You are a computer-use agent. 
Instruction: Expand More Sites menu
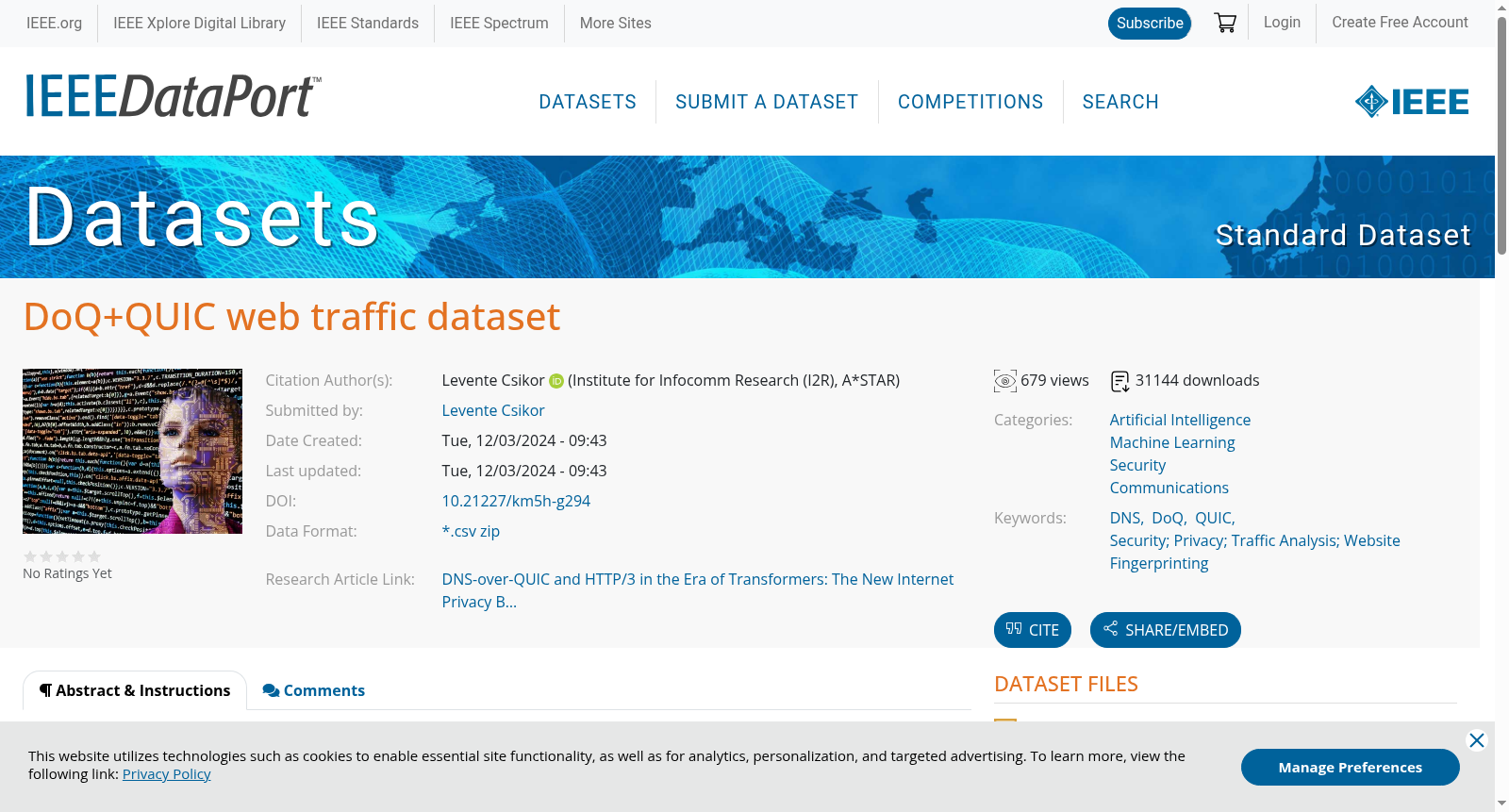(615, 24)
